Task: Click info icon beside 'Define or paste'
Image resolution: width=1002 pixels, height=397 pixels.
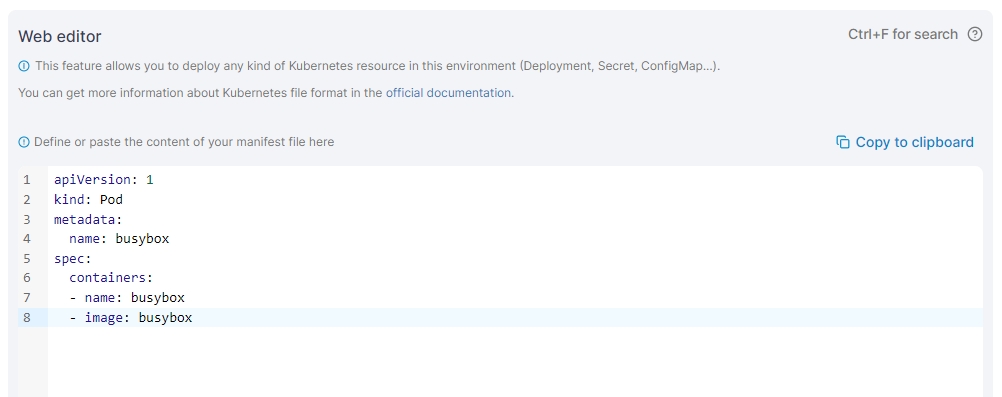Action: point(24,142)
